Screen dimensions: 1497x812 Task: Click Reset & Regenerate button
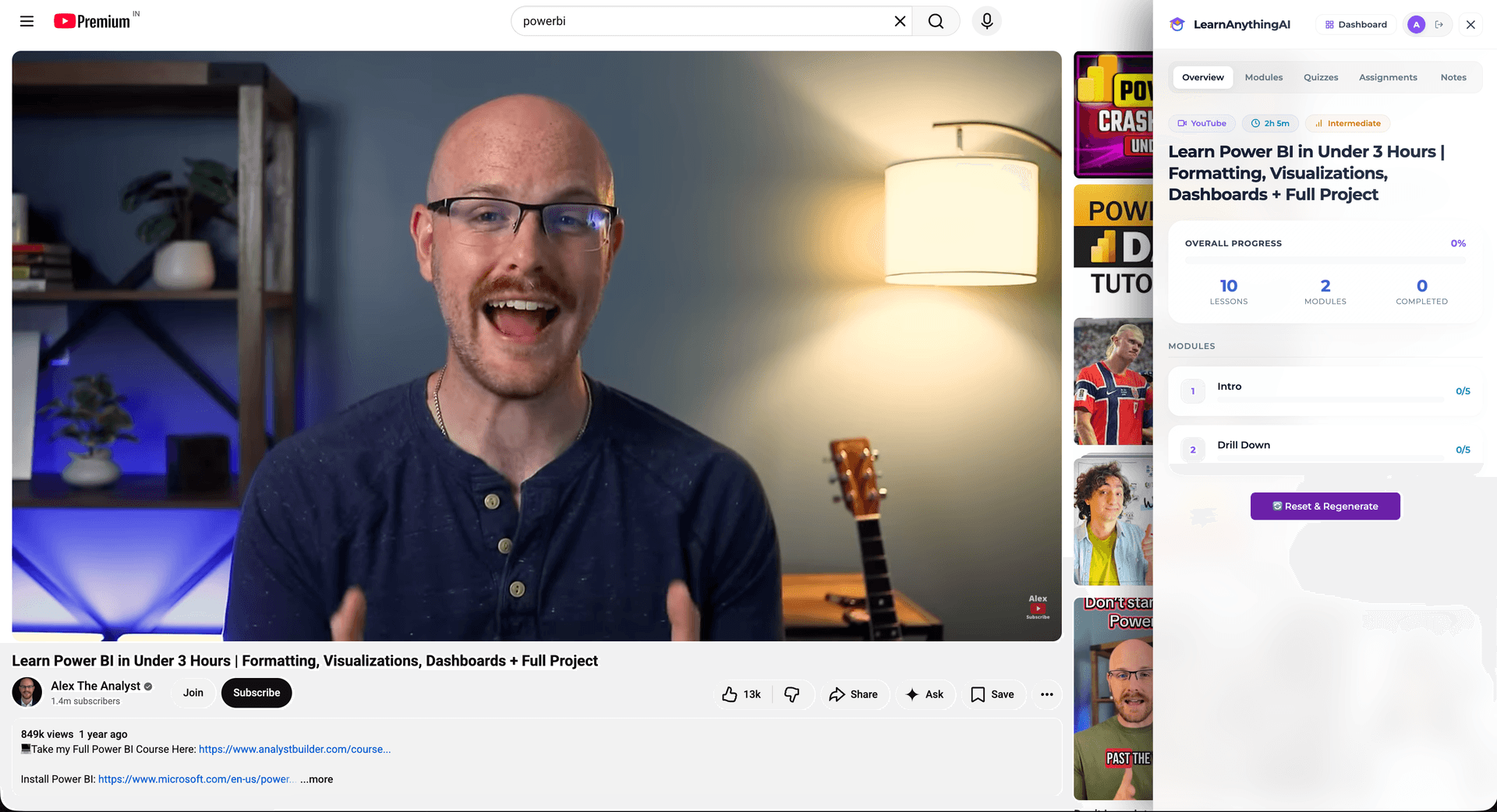[x=1325, y=507]
